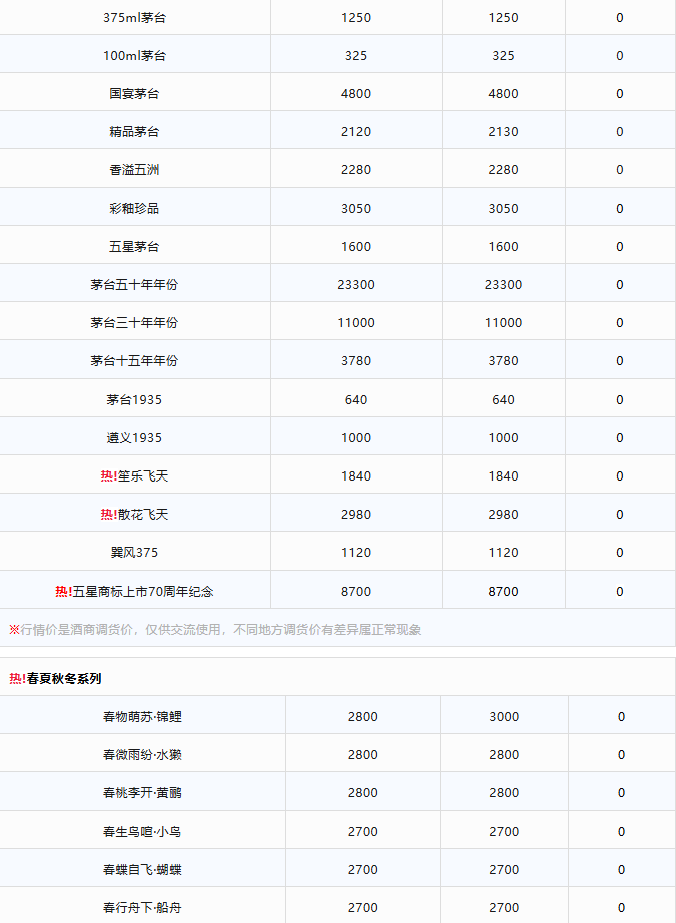Select the 100ml茅台 row label

tap(134, 56)
